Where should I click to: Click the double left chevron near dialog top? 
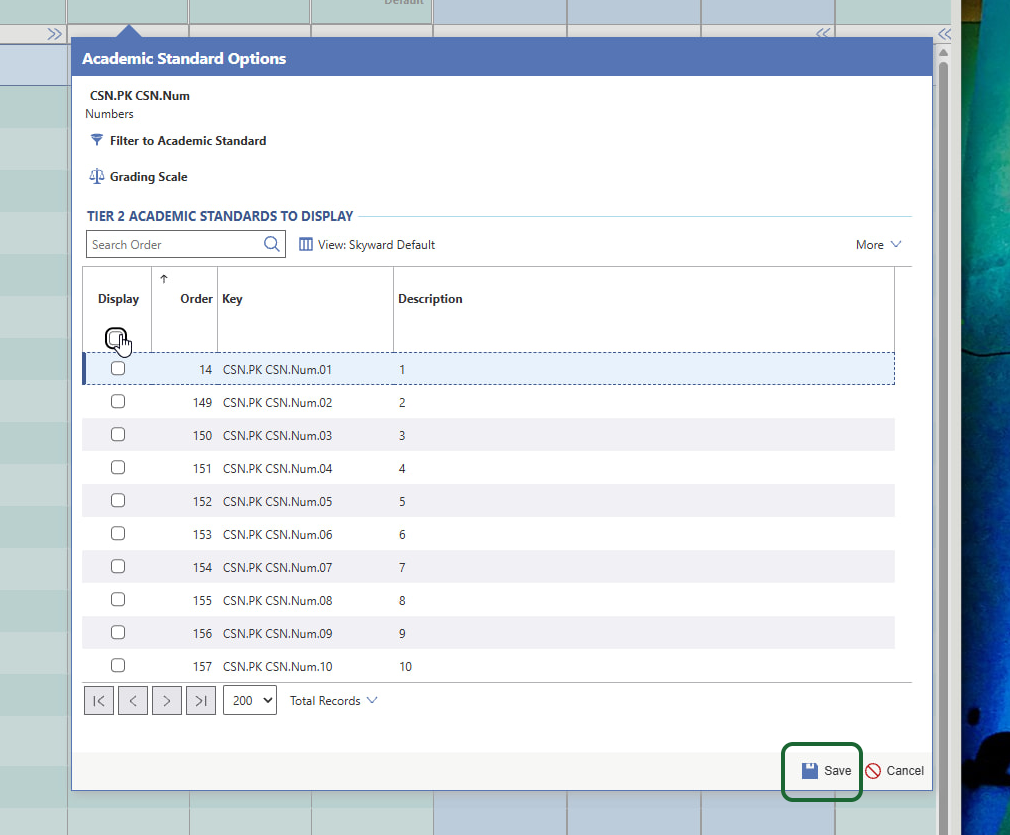(823, 33)
